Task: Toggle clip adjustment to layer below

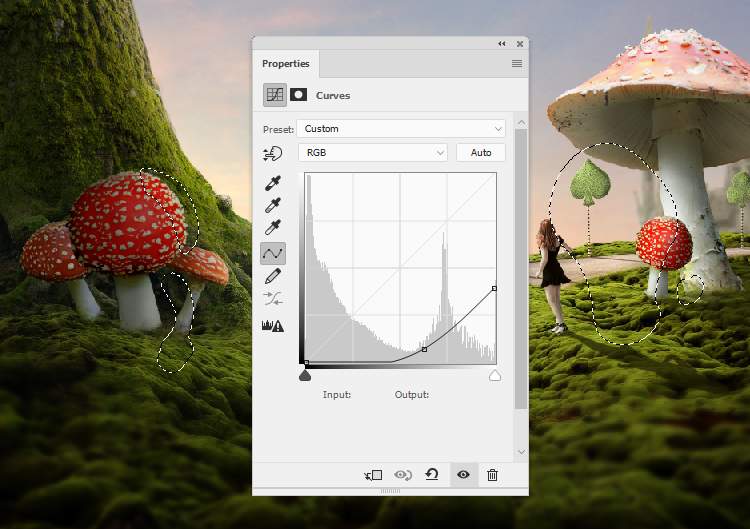Action: coord(373,475)
